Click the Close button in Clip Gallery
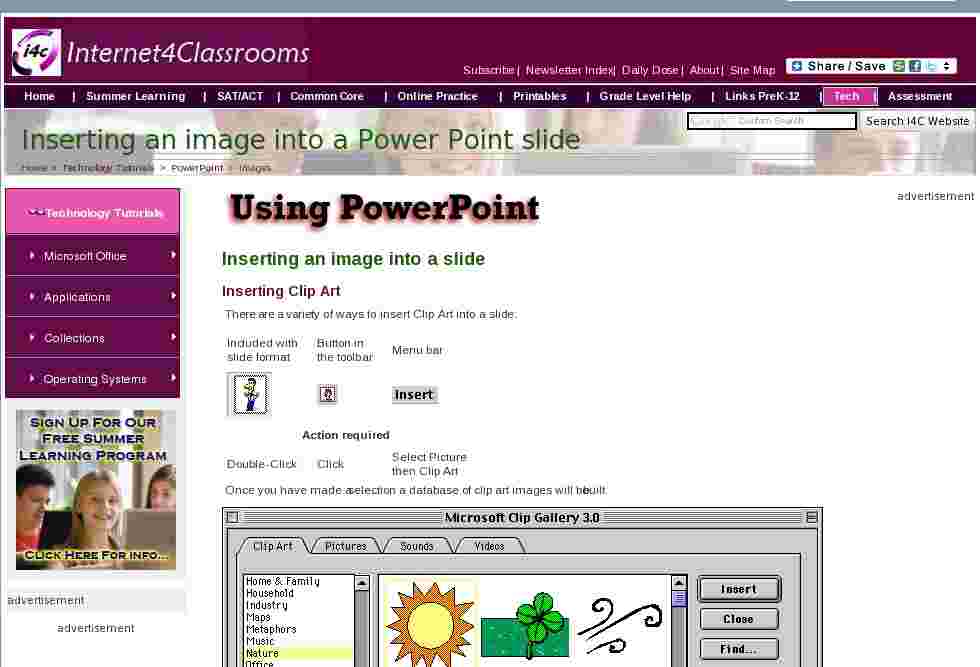980x667 pixels. 739,619
